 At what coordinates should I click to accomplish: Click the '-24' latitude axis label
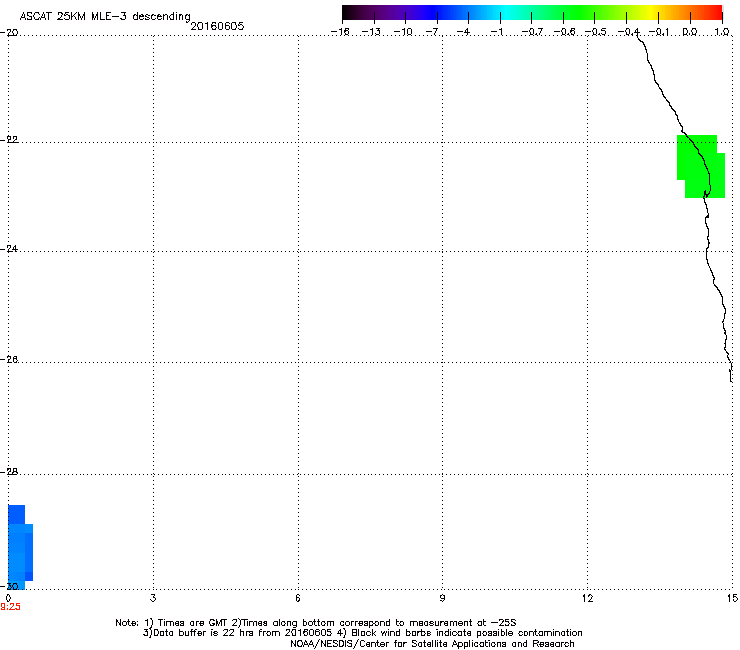(x=9, y=248)
